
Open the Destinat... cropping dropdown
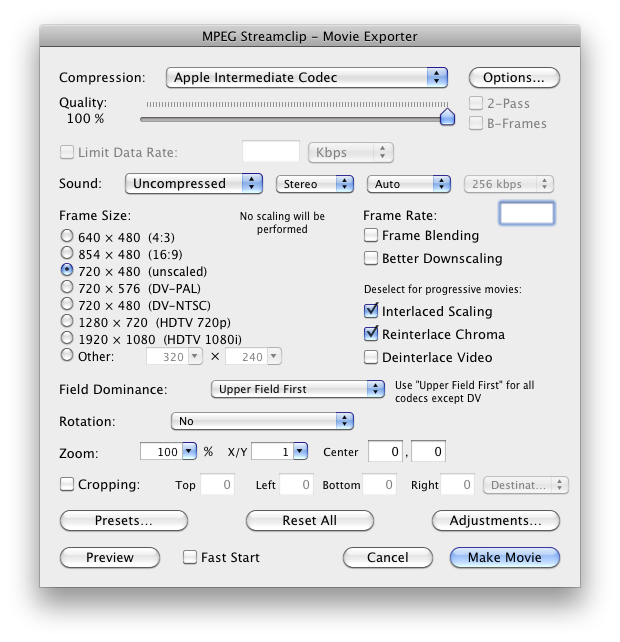[526, 485]
